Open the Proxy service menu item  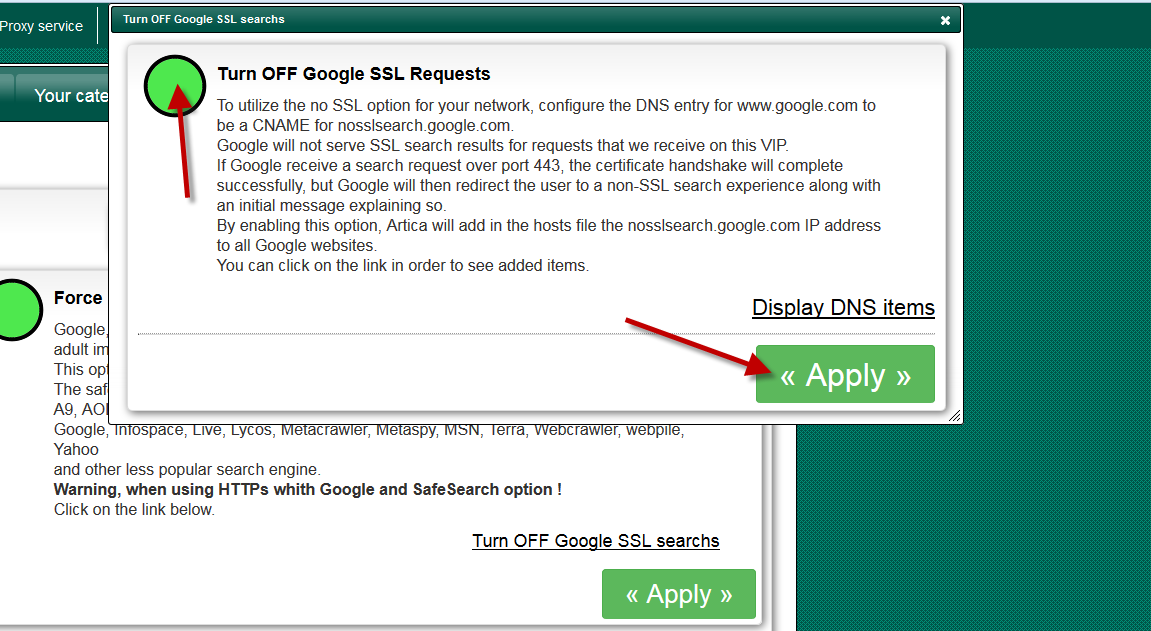(x=41, y=26)
